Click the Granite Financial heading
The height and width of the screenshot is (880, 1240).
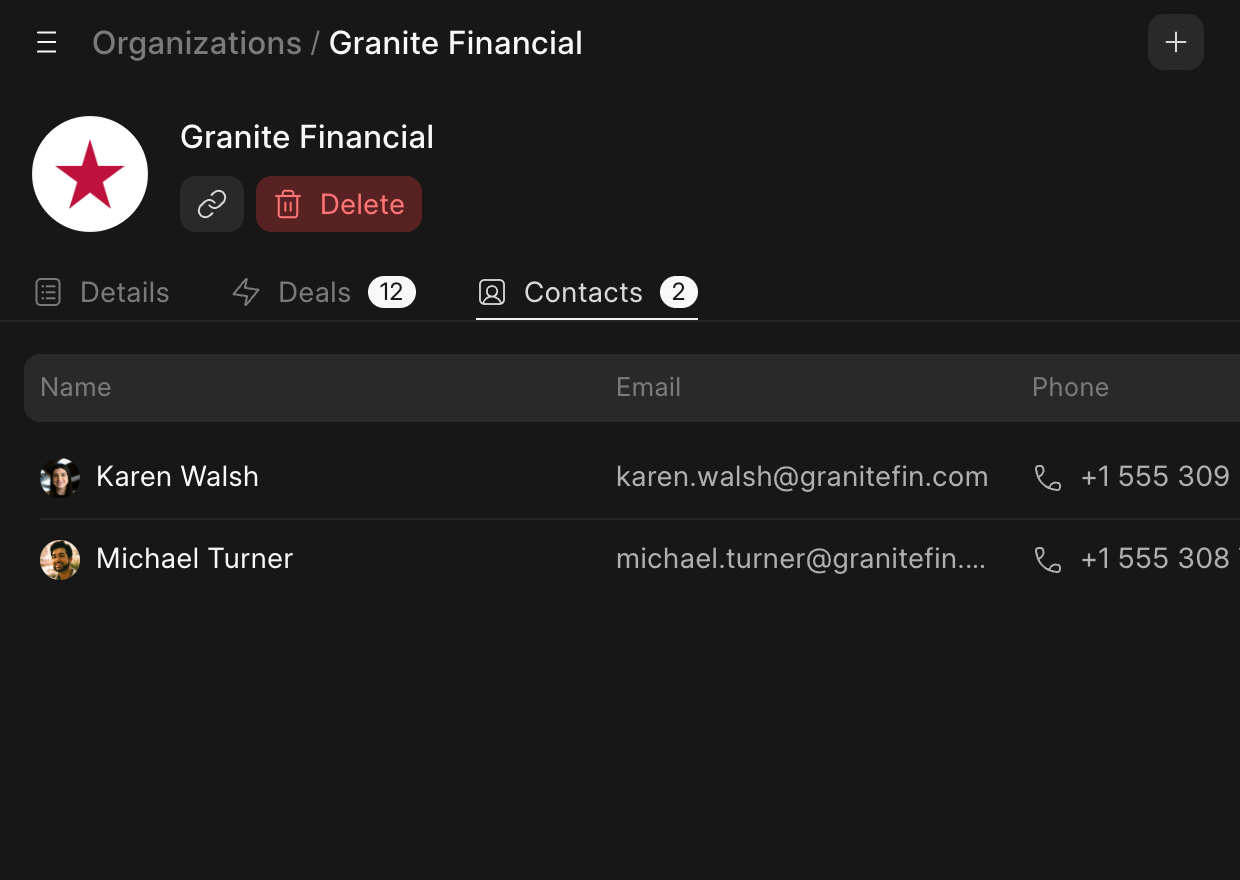point(307,137)
